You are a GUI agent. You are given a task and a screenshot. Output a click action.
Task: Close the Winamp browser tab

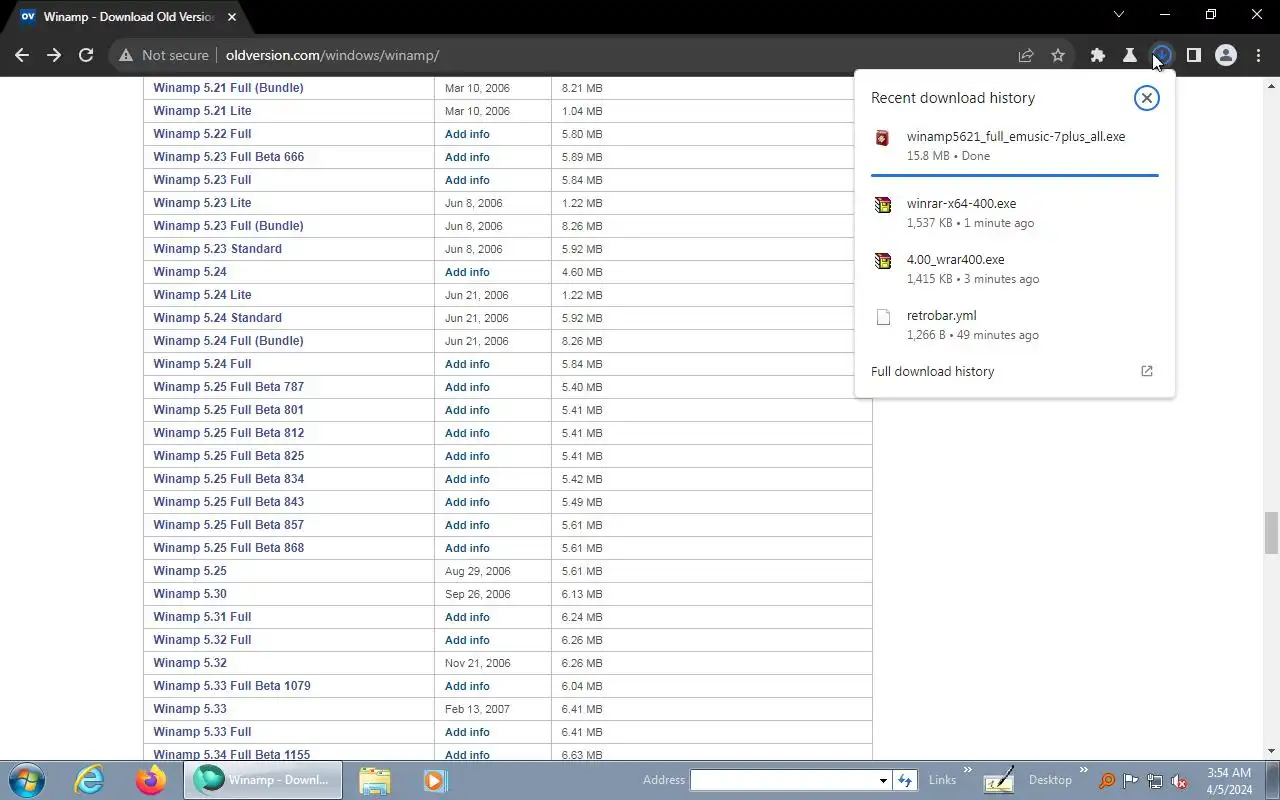[233, 17]
